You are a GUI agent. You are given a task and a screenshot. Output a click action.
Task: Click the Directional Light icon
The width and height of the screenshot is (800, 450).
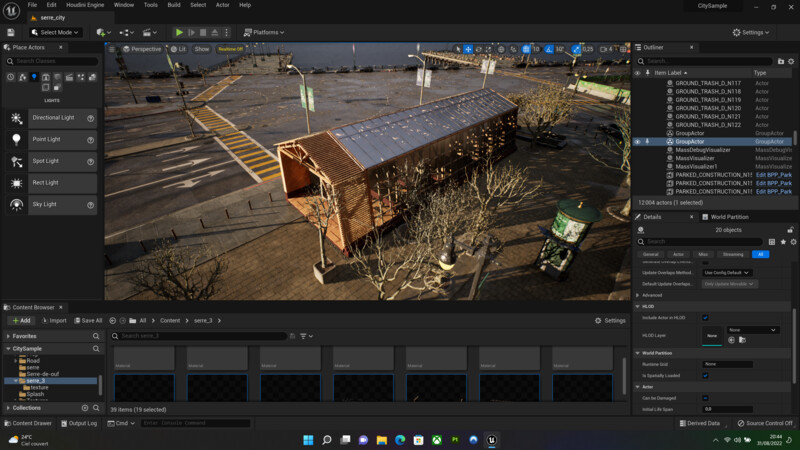(x=17, y=118)
